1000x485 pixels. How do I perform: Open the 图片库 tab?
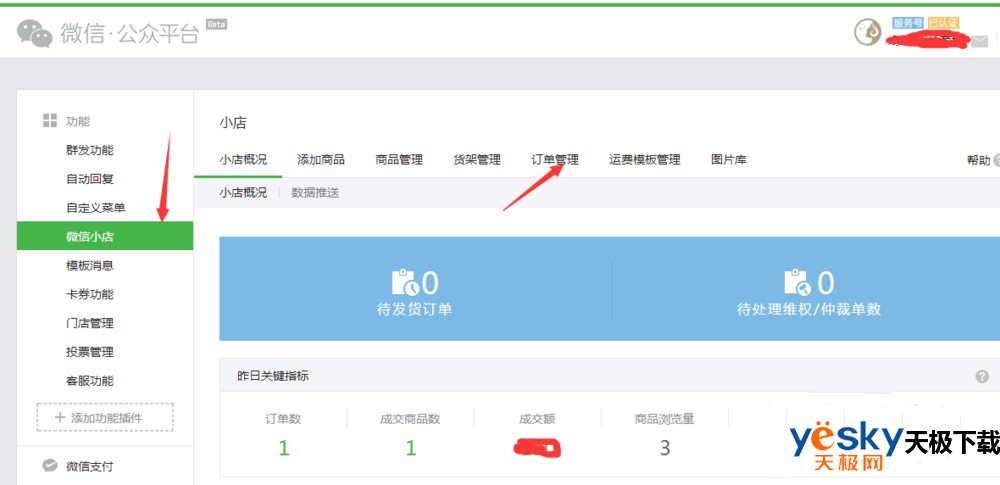(x=729, y=160)
